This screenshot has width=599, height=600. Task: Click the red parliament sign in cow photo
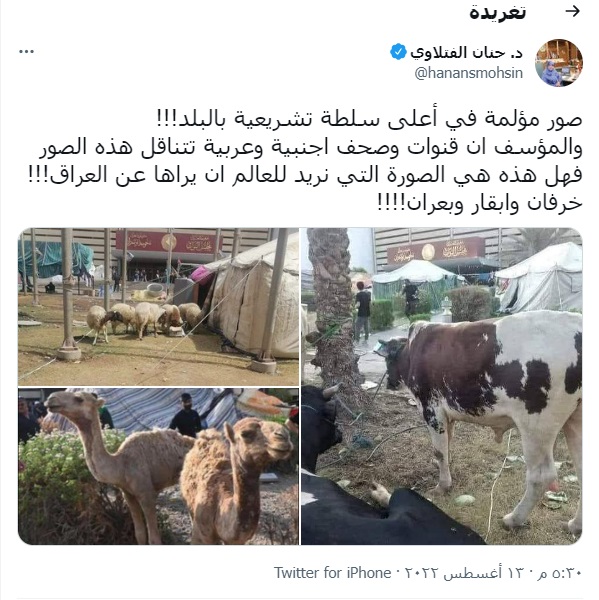(436, 249)
